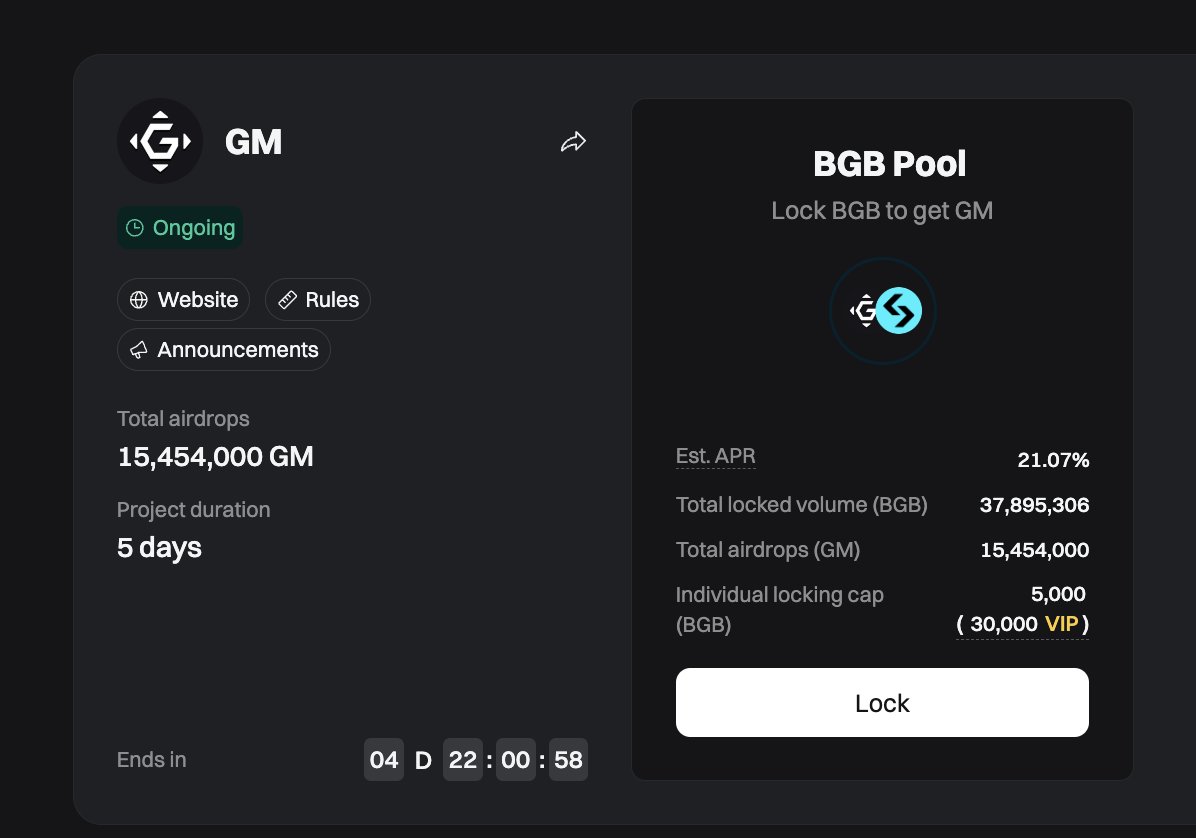Image resolution: width=1196 pixels, height=838 pixels.
Task: Click the 21.07% APR value
Action: tap(1053, 460)
